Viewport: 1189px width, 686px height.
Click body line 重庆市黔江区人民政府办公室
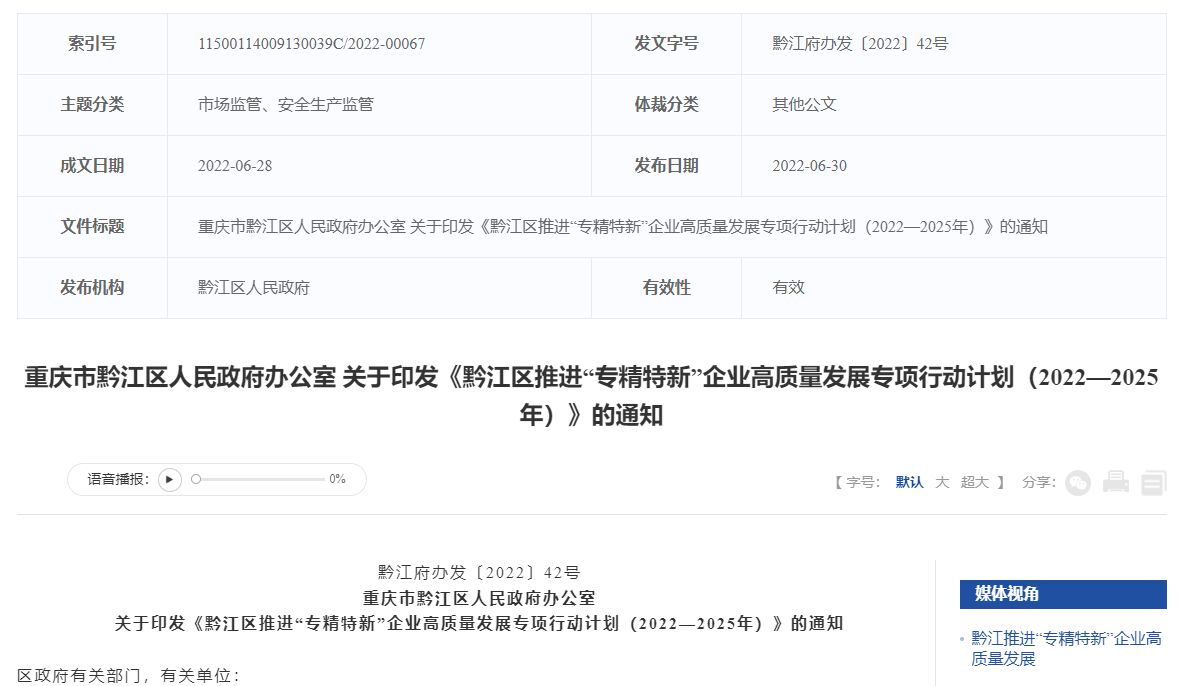point(478,598)
